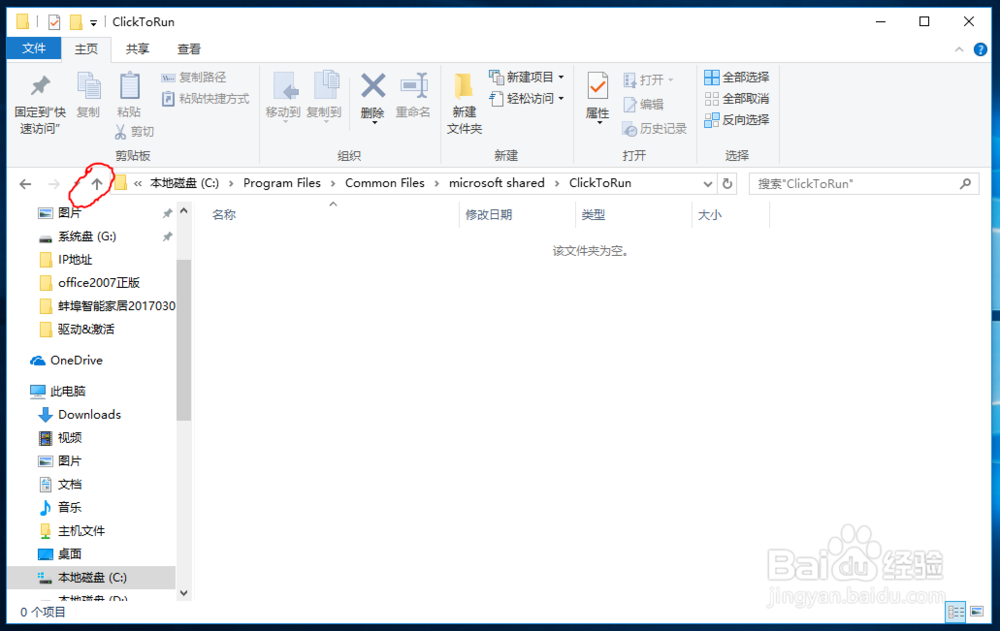Switch to the Home (主页) tab
1000x631 pixels.
[x=86, y=49]
